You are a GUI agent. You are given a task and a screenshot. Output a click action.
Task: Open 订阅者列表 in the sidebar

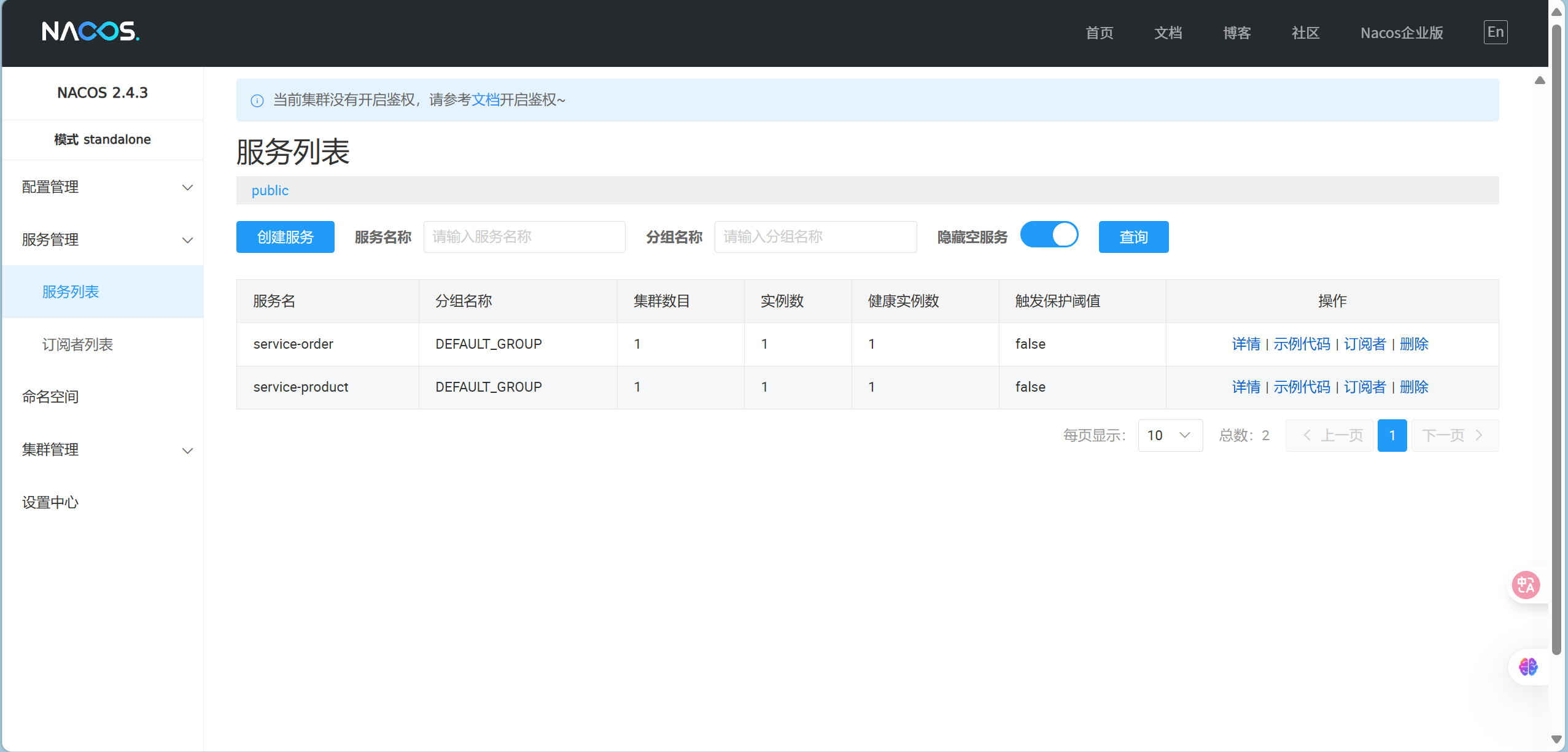[78, 344]
